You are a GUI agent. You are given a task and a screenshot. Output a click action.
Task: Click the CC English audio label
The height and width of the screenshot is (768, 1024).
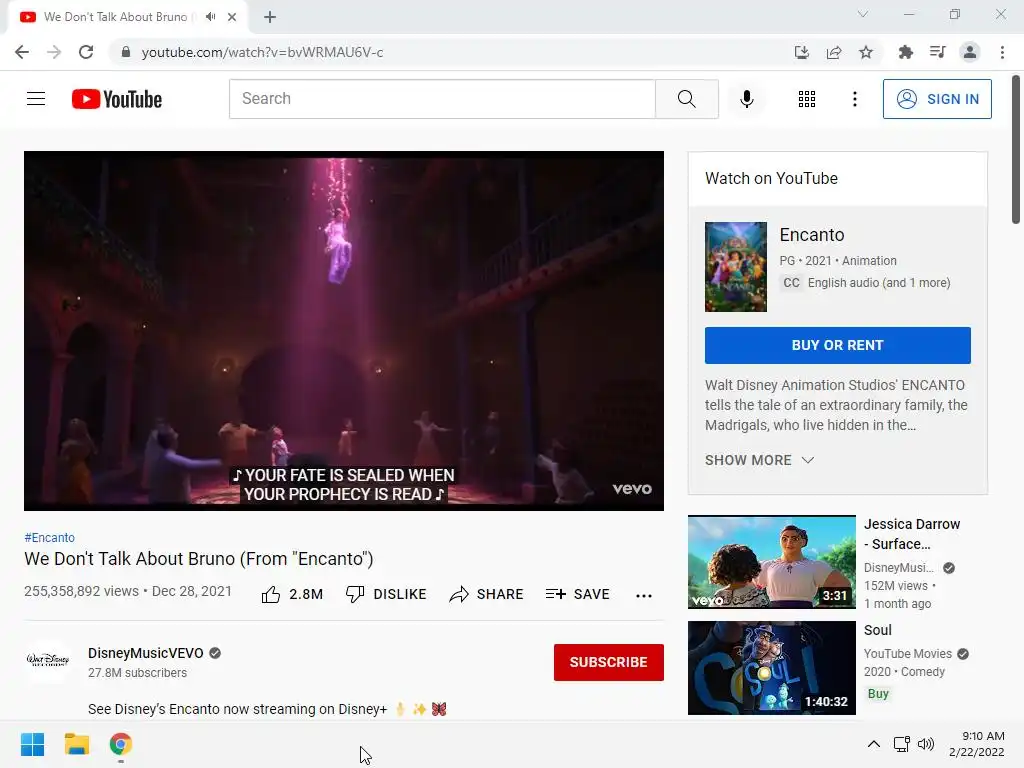point(867,283)
